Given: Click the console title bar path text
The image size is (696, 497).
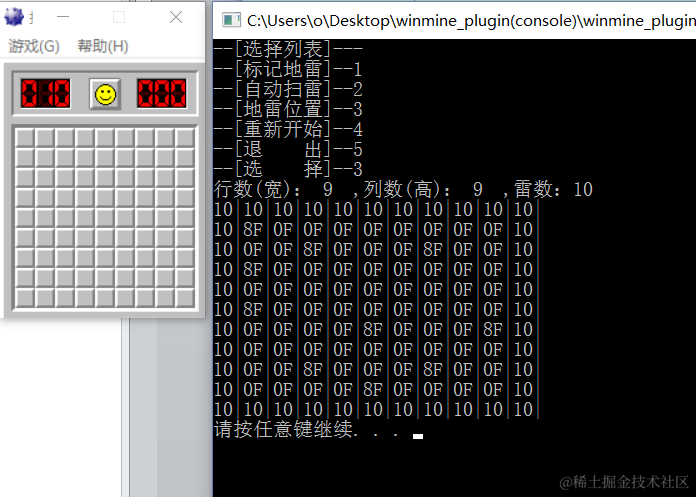Looking at the screenshot, I should point(471,20).
